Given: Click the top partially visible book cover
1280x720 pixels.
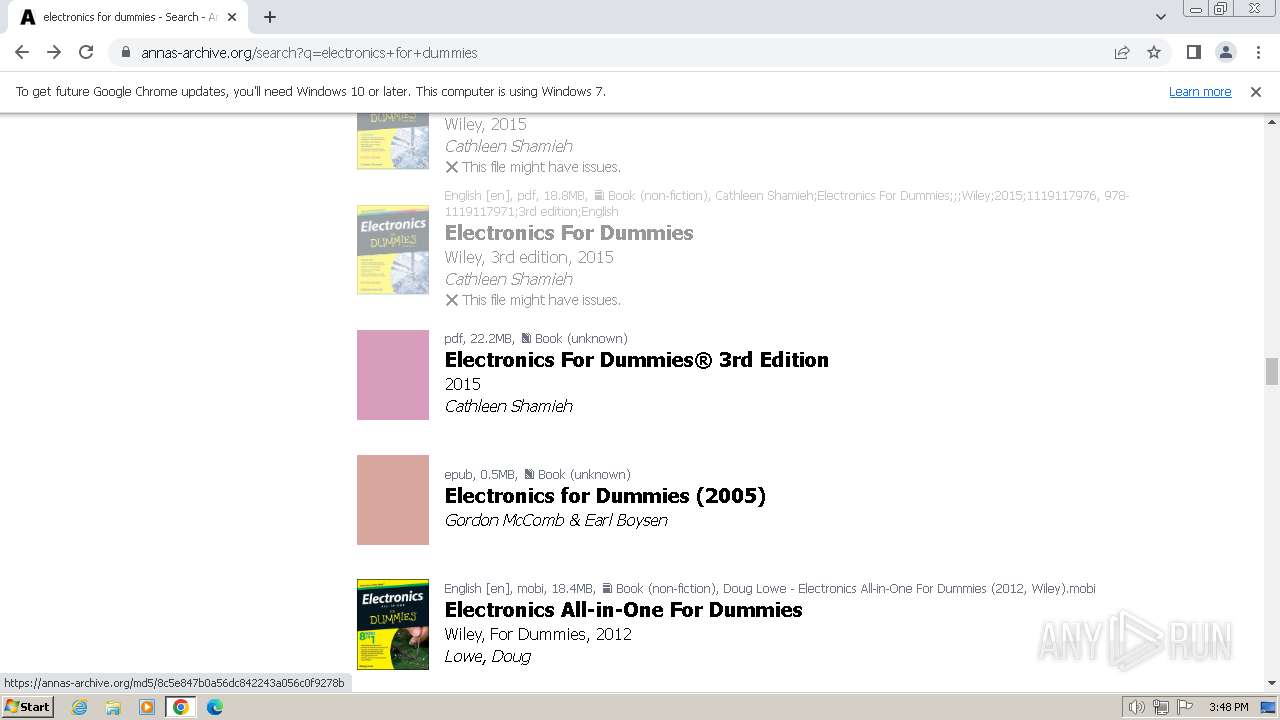Looking at the screenshot, I should [393, 141].
